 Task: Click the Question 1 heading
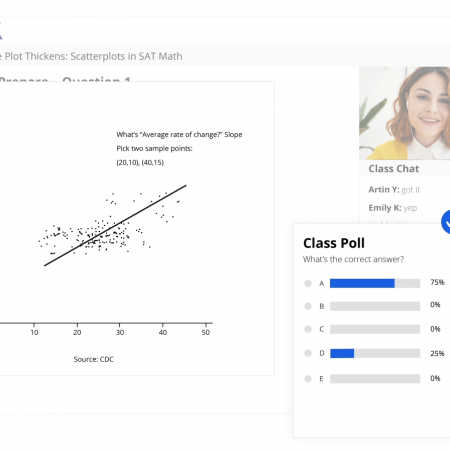tap(96, 79)
